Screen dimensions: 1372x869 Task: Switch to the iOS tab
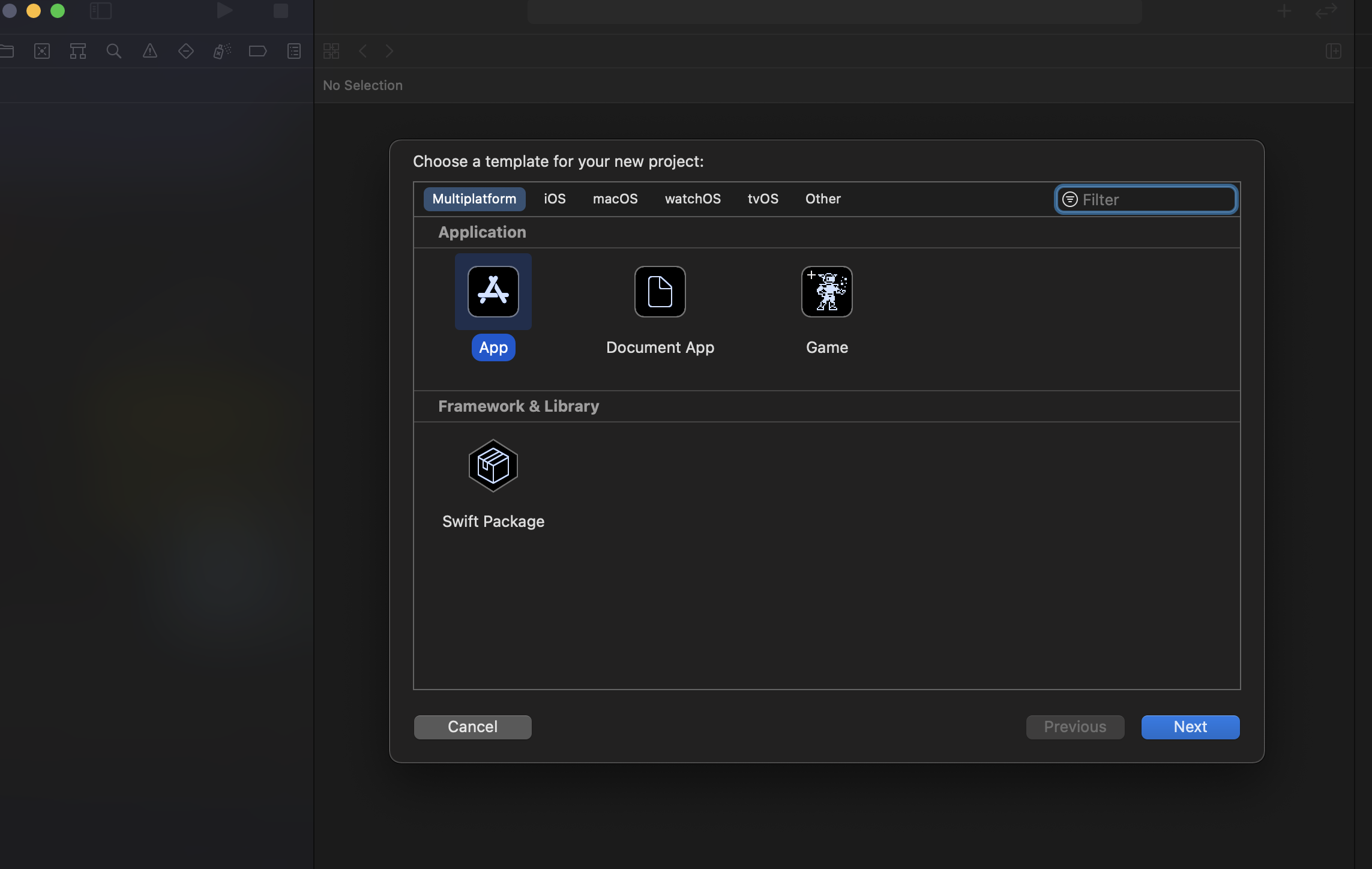coord(554,199)
